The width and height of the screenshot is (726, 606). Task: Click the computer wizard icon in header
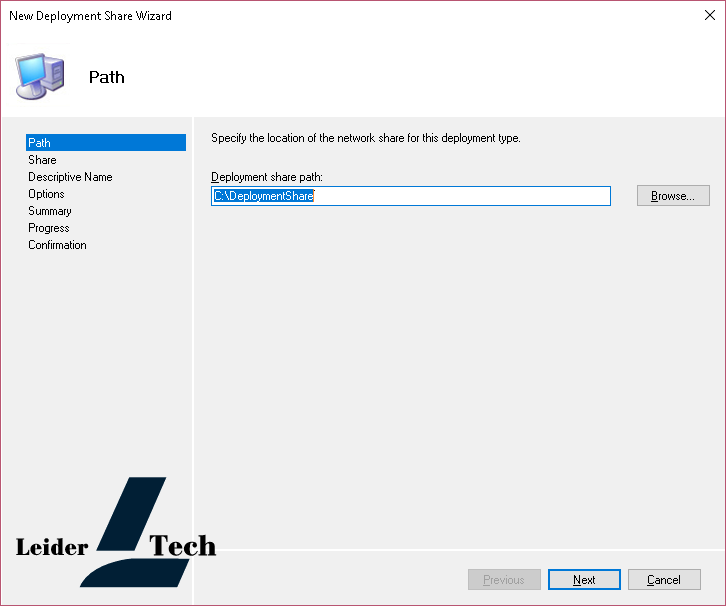tap(40, 76)
